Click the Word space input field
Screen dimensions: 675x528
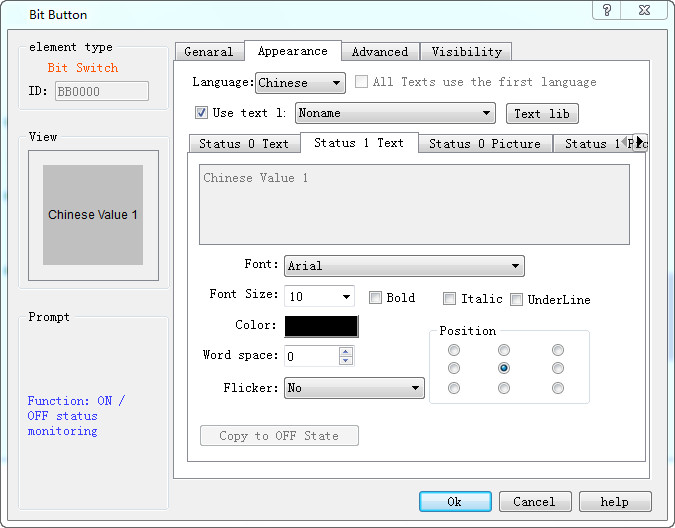(x=312, y=356)
